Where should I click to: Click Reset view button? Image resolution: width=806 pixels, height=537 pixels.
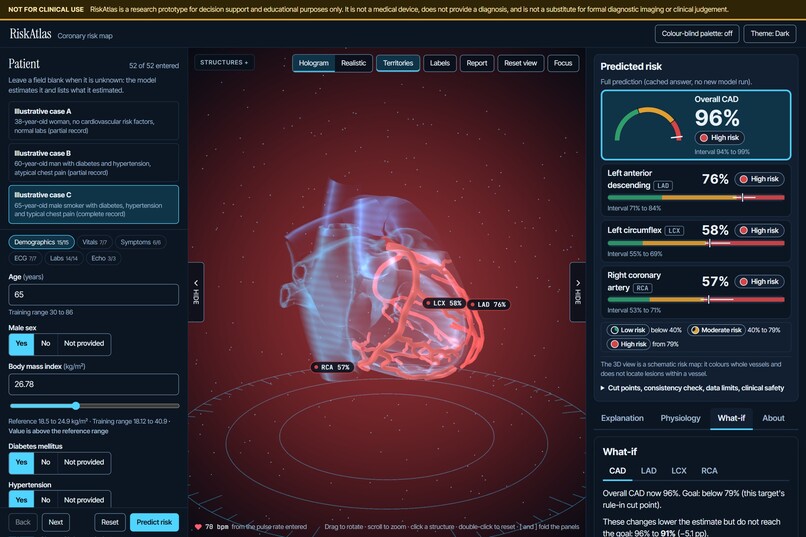[520, 63]
